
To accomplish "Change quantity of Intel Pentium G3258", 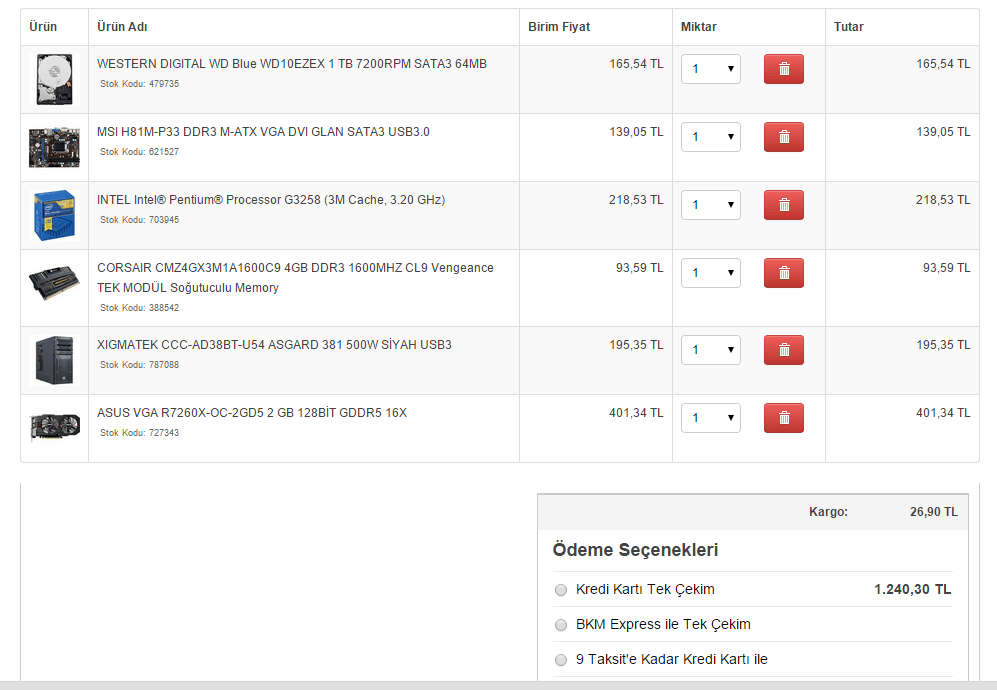I will click(711, 205).
